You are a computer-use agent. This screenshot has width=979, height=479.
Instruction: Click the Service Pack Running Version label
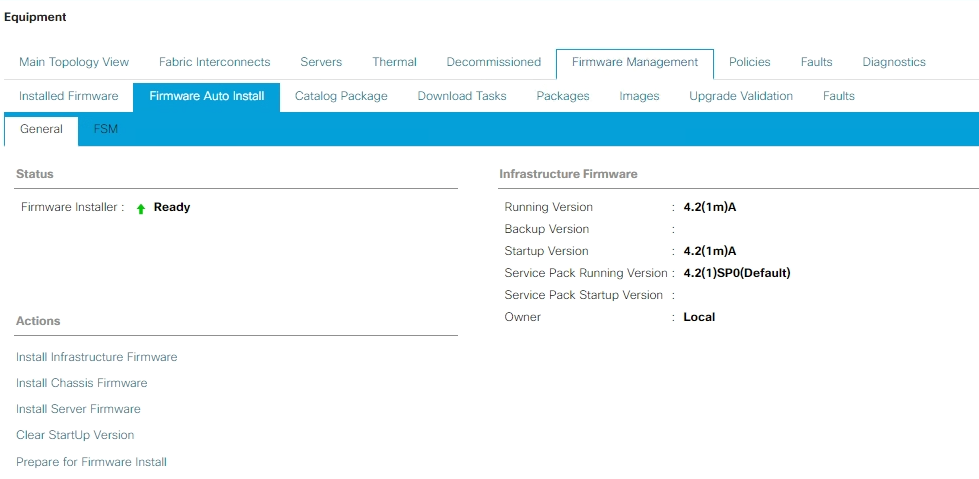tap(586, 273)
